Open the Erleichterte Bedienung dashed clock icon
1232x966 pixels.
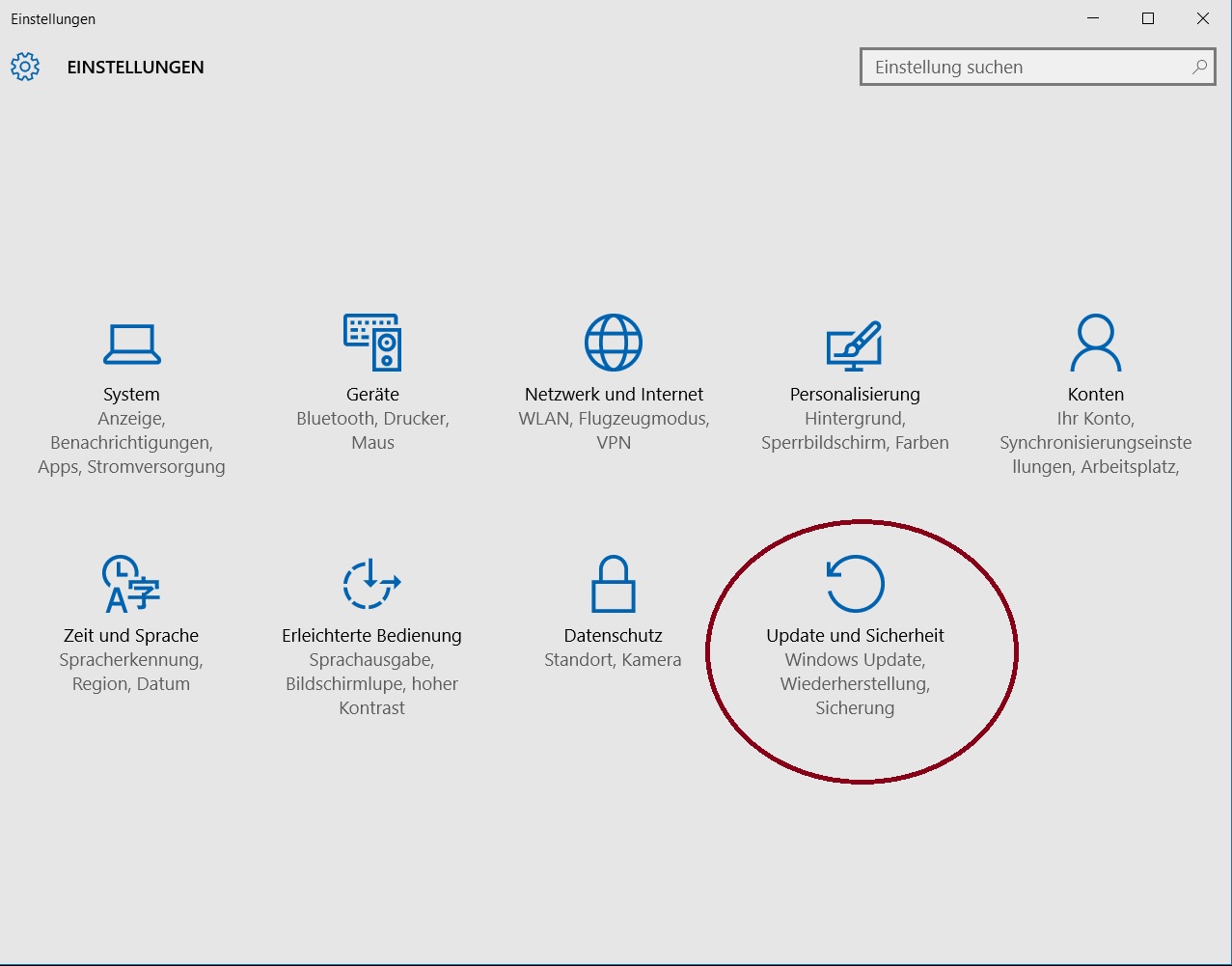tap(372, 583)
